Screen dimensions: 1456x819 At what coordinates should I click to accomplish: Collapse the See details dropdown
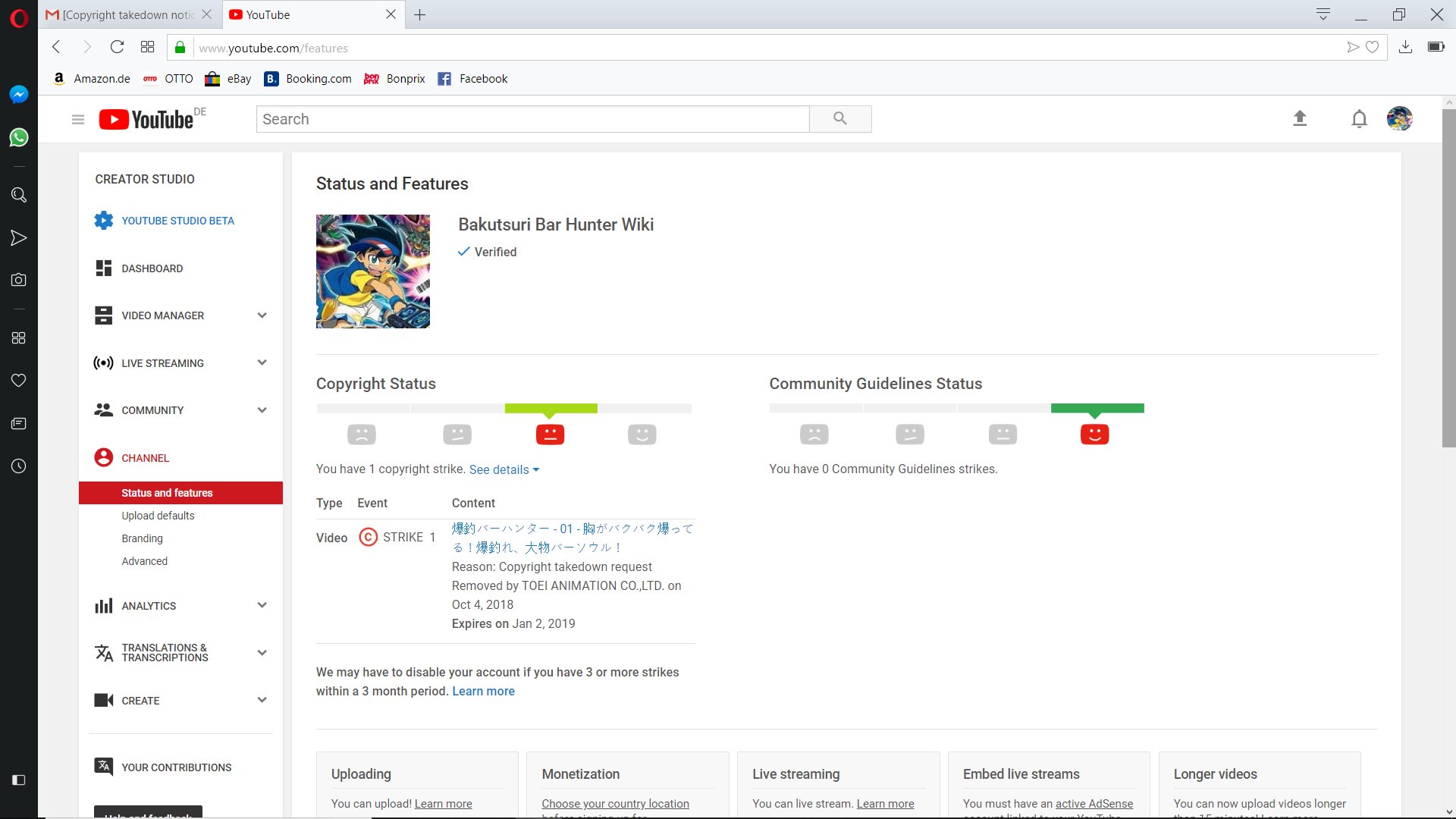504,469
